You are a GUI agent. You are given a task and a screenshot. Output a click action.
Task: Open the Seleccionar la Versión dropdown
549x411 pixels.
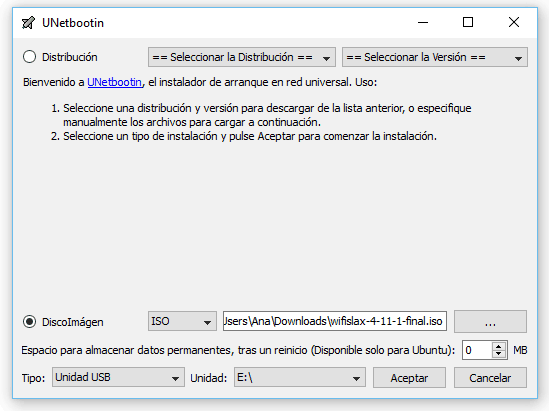(435, 57)
